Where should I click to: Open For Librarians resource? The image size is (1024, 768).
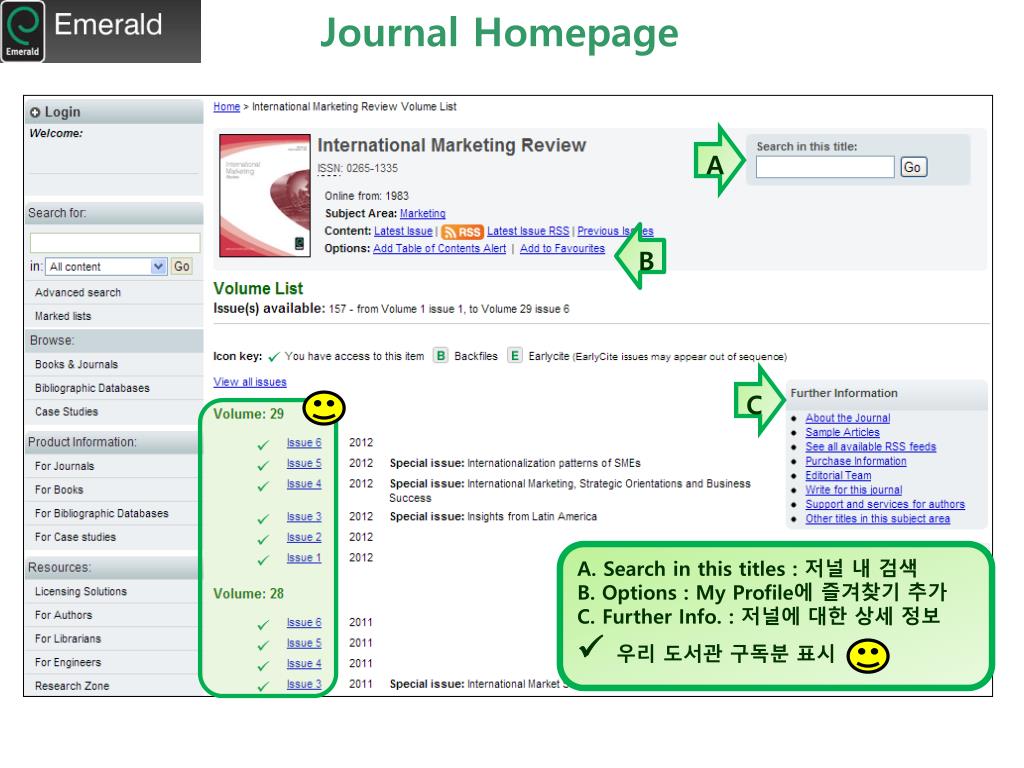point(68,639)
